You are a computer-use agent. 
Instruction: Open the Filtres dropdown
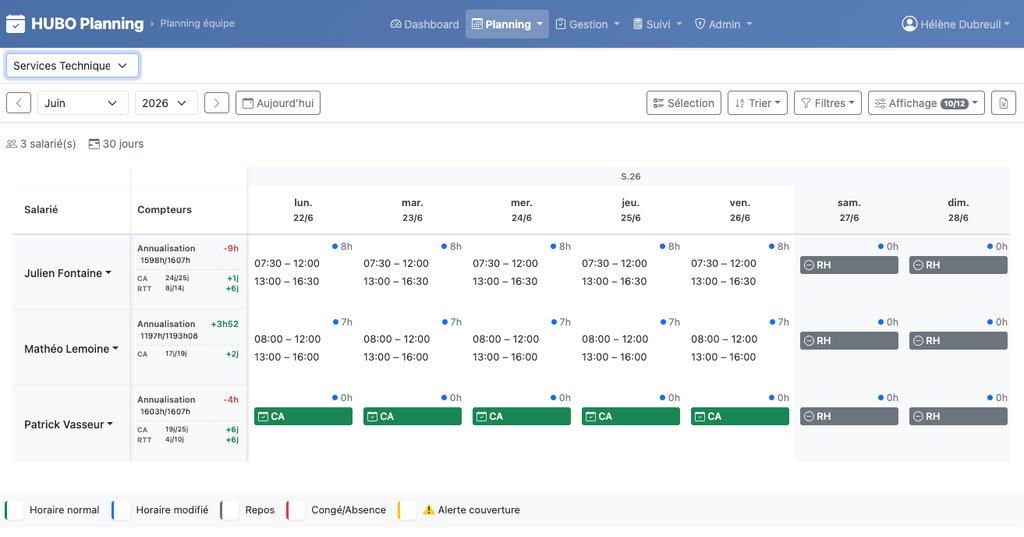tap(827, 103)
